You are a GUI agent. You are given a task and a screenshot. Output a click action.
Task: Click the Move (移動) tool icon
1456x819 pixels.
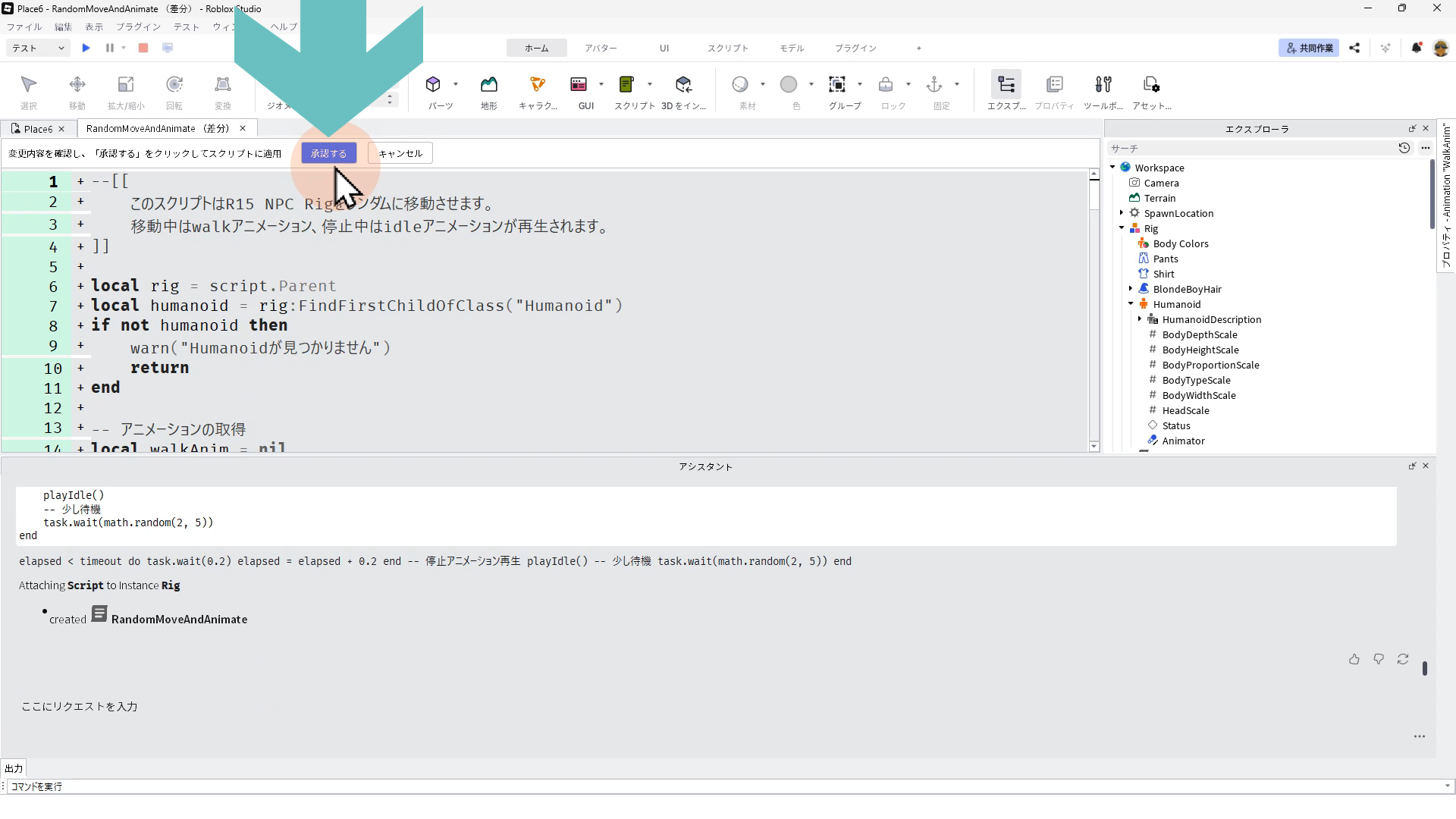click(77, 85)
